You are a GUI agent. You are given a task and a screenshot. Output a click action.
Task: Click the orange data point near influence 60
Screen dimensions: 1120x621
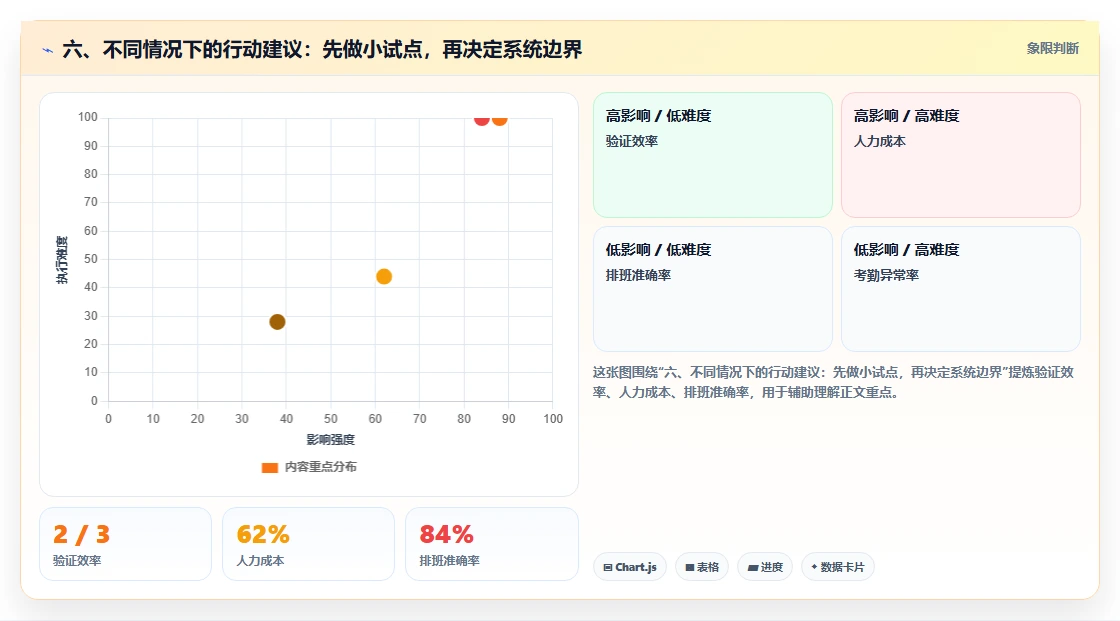pos(384,277)
